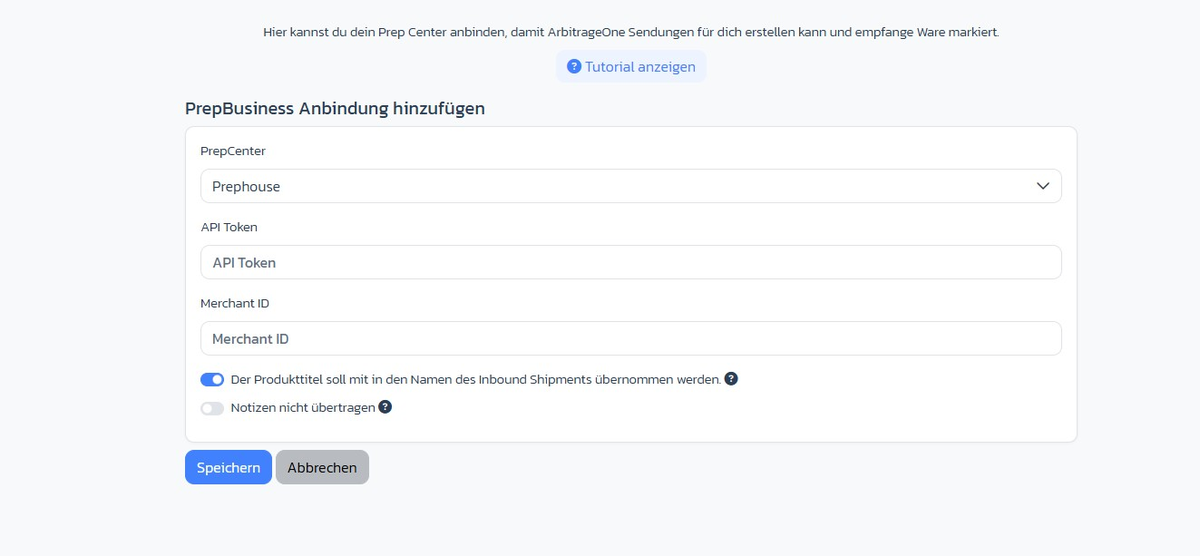Focus the API Token input field

pos(631,262)
